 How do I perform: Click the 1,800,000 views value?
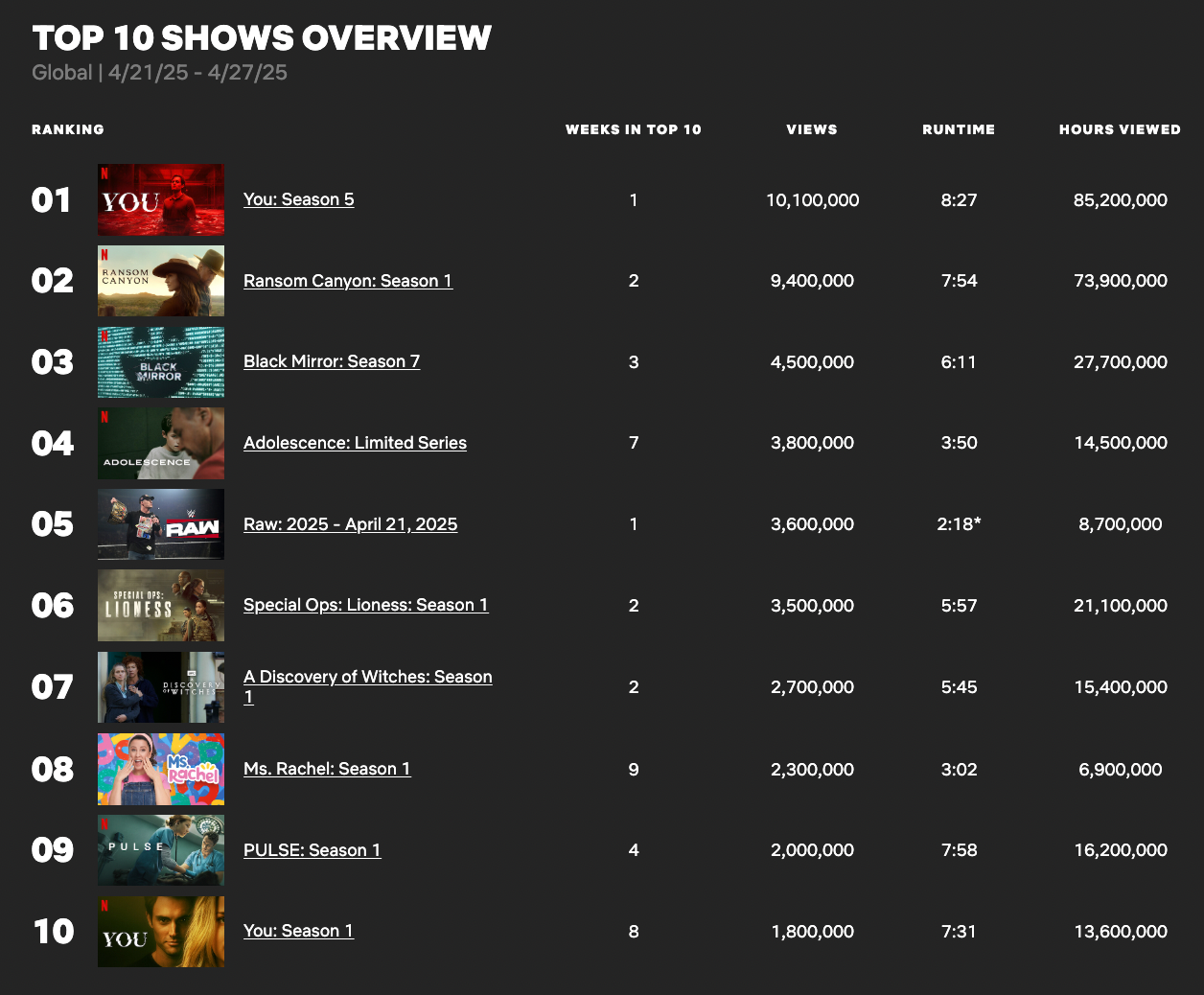click(x=813, y=932)
